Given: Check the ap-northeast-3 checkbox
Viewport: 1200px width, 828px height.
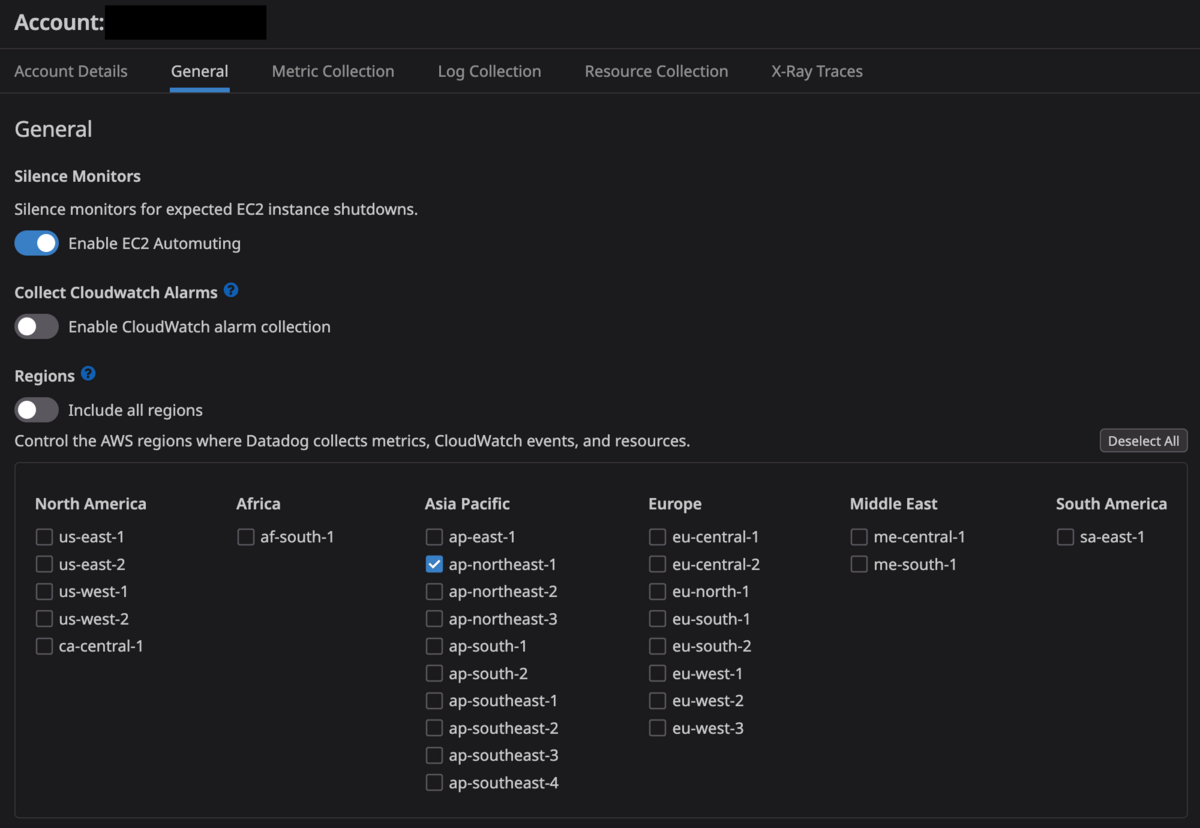Looking at the screenshot, I should (434, 619).
